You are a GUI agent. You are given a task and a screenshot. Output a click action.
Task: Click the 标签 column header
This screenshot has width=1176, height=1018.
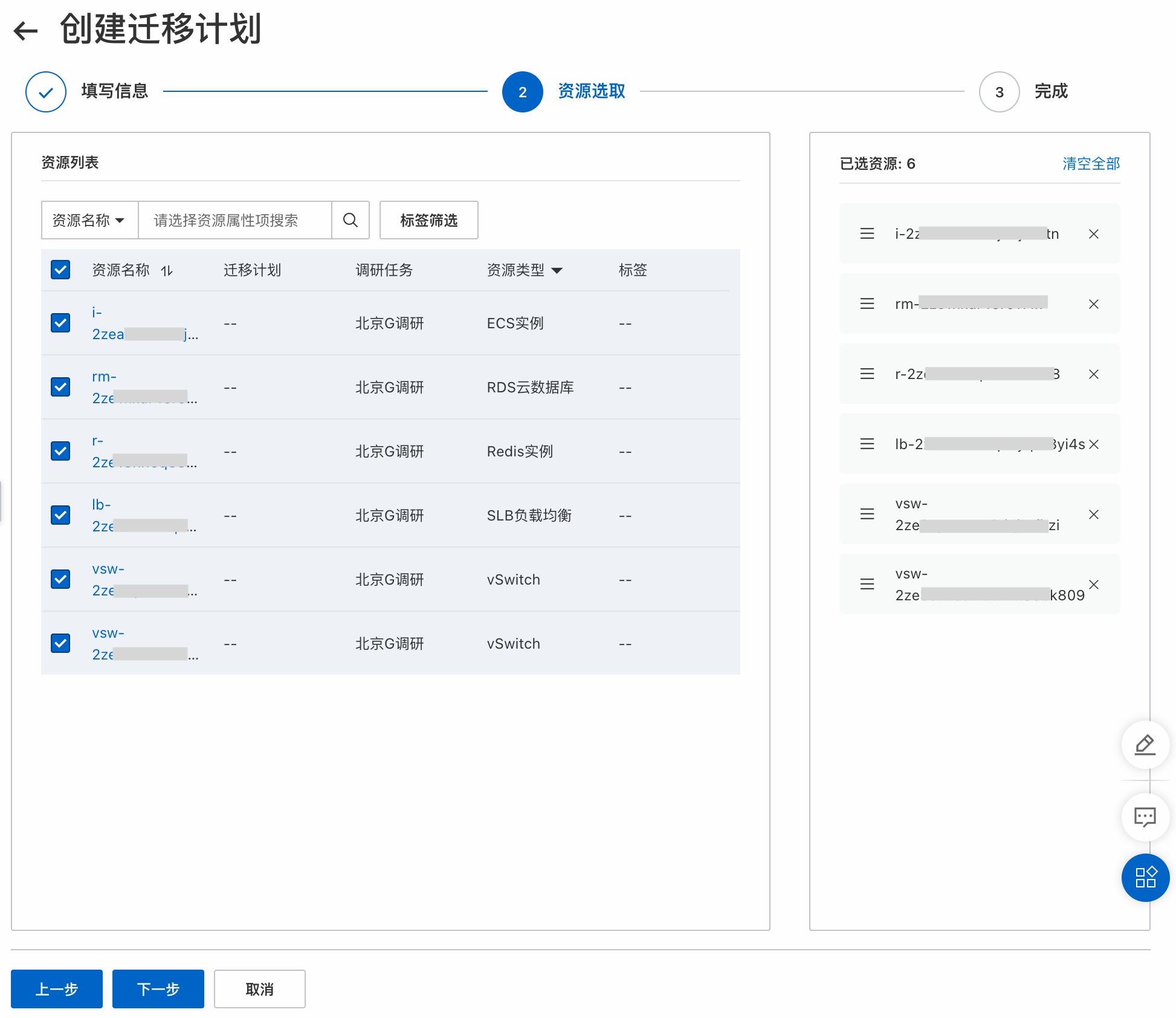pos(633,270)
